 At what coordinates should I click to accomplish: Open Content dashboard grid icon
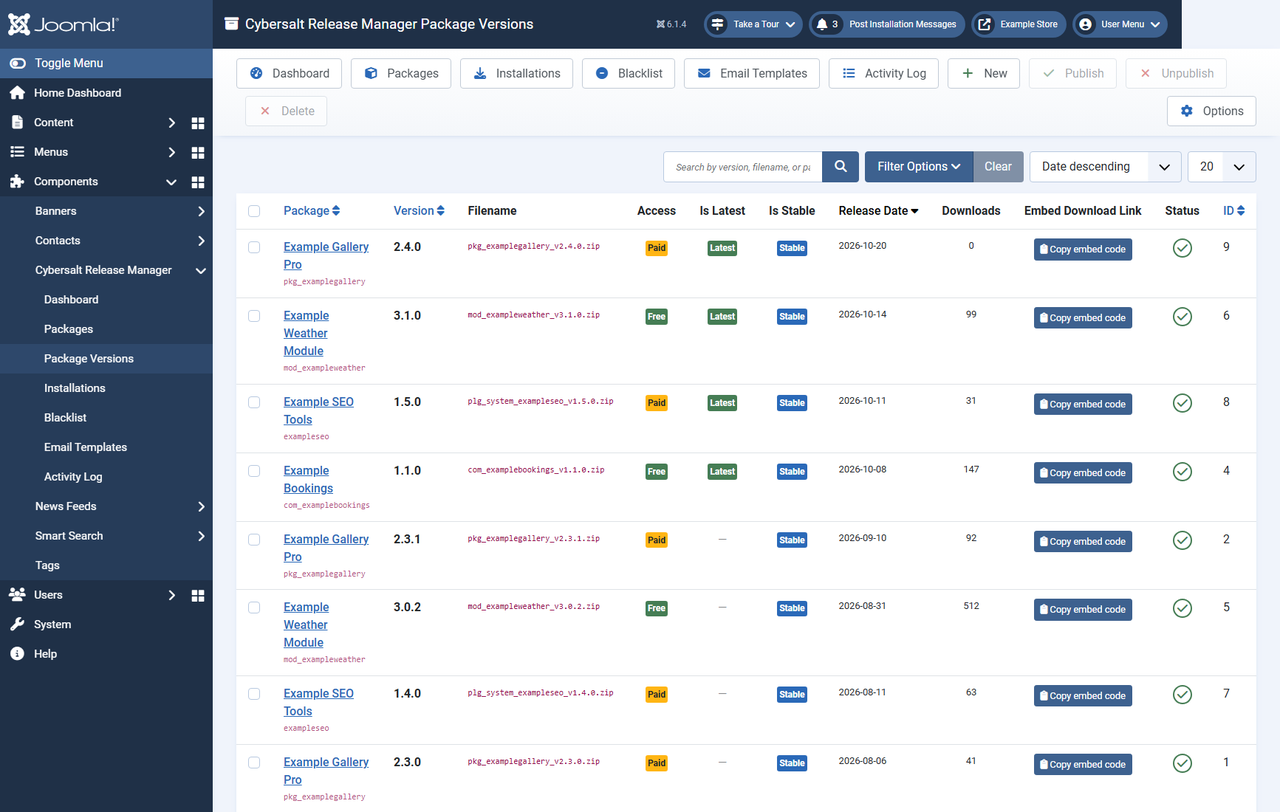198,123
